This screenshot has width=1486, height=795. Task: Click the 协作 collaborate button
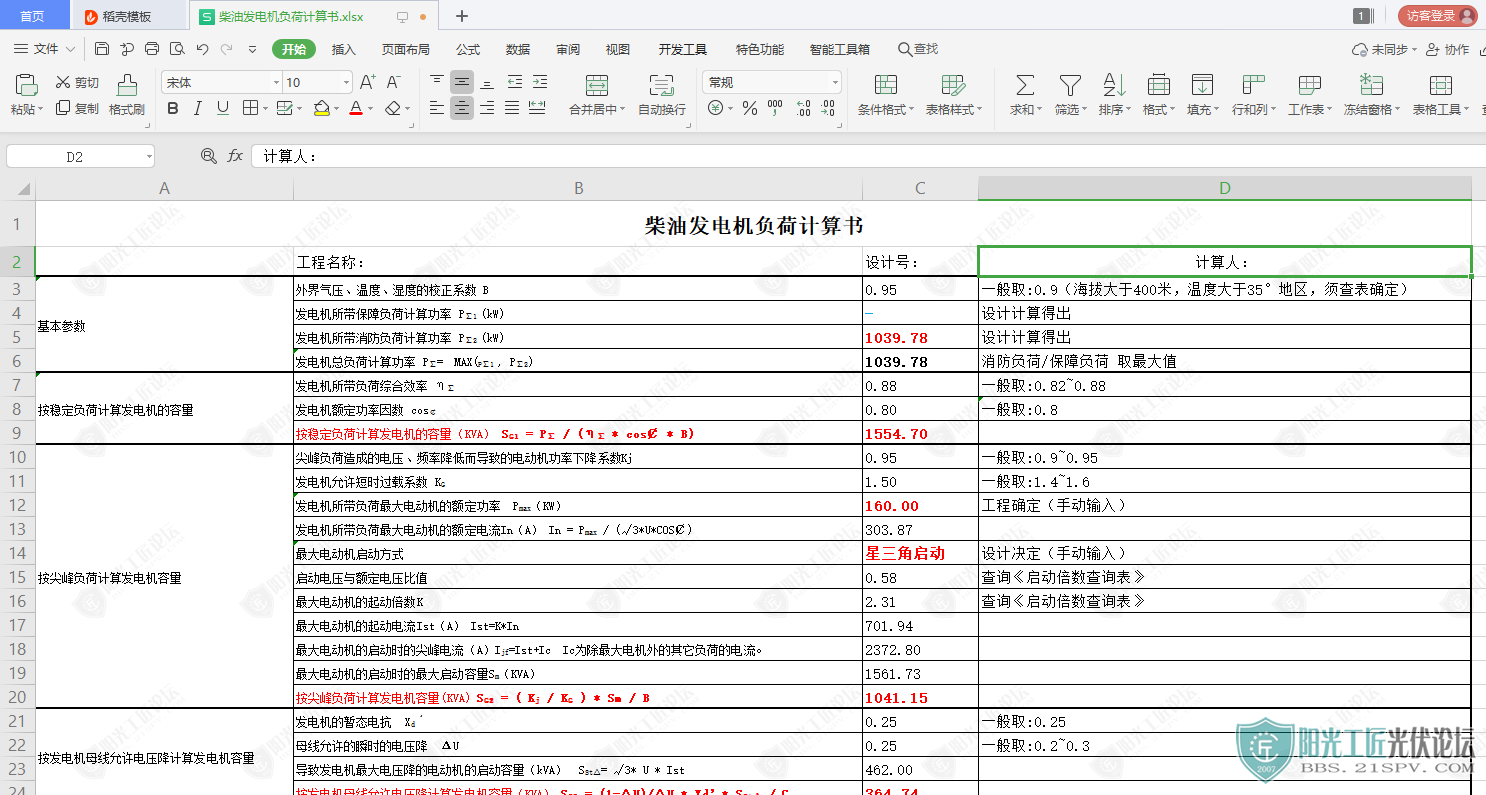(x=1448, y=49)
